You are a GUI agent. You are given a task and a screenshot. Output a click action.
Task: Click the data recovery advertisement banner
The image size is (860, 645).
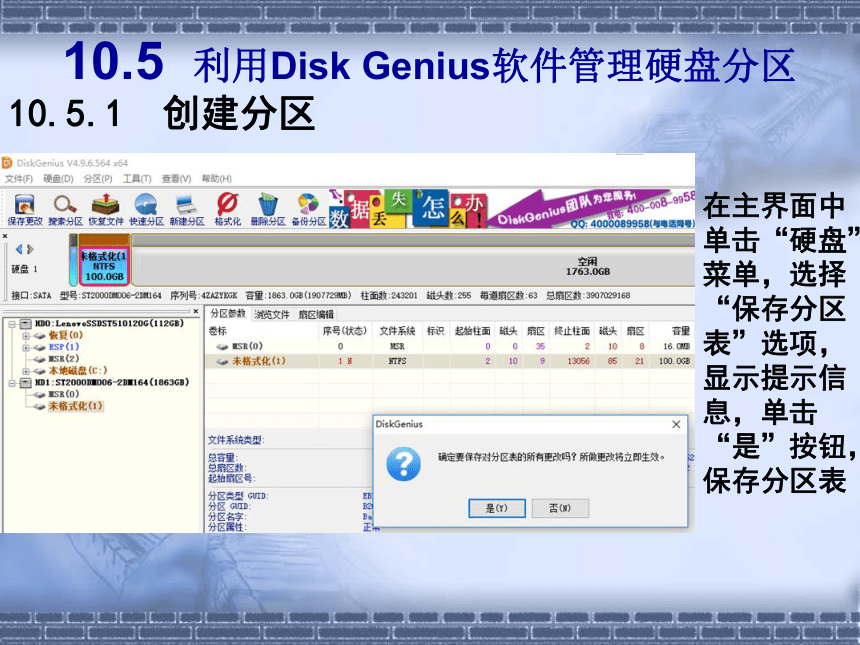click(512, 208)
